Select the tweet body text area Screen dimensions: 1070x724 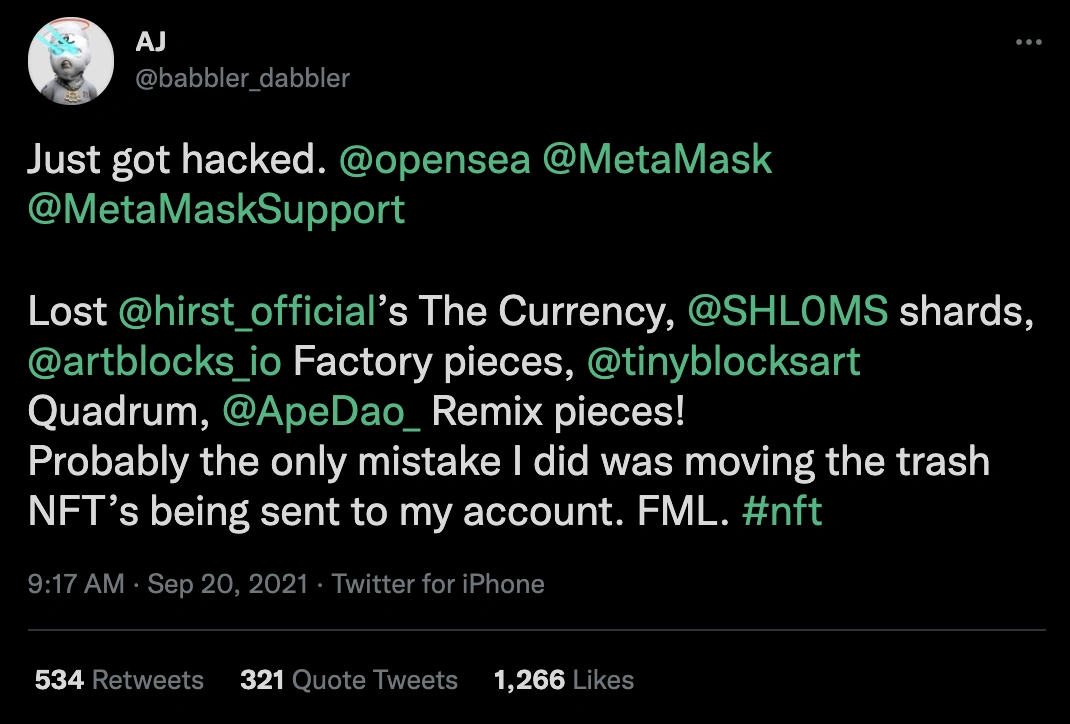coord(531,336)
